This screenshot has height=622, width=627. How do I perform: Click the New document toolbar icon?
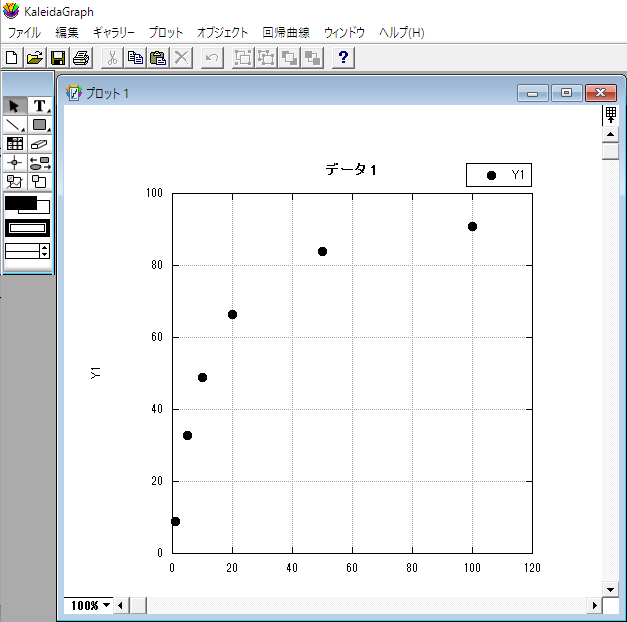tap(12, 58)
